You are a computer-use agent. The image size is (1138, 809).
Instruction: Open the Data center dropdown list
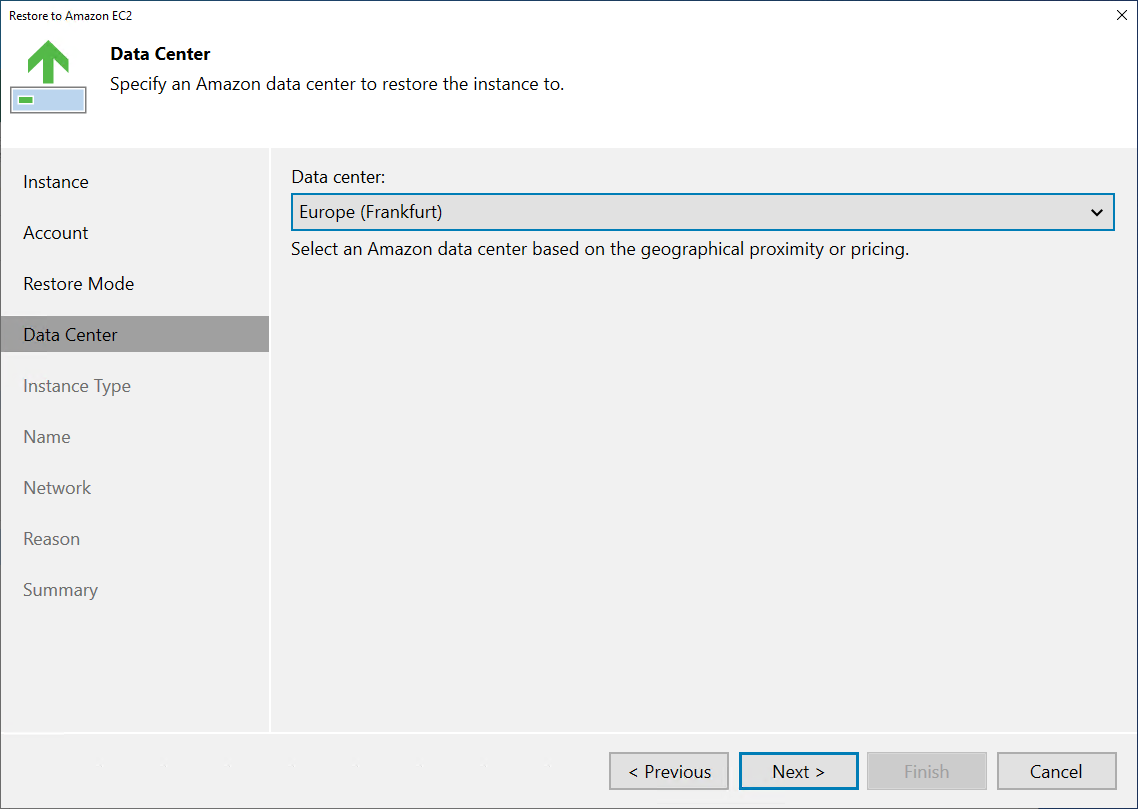tap(703, 212)
